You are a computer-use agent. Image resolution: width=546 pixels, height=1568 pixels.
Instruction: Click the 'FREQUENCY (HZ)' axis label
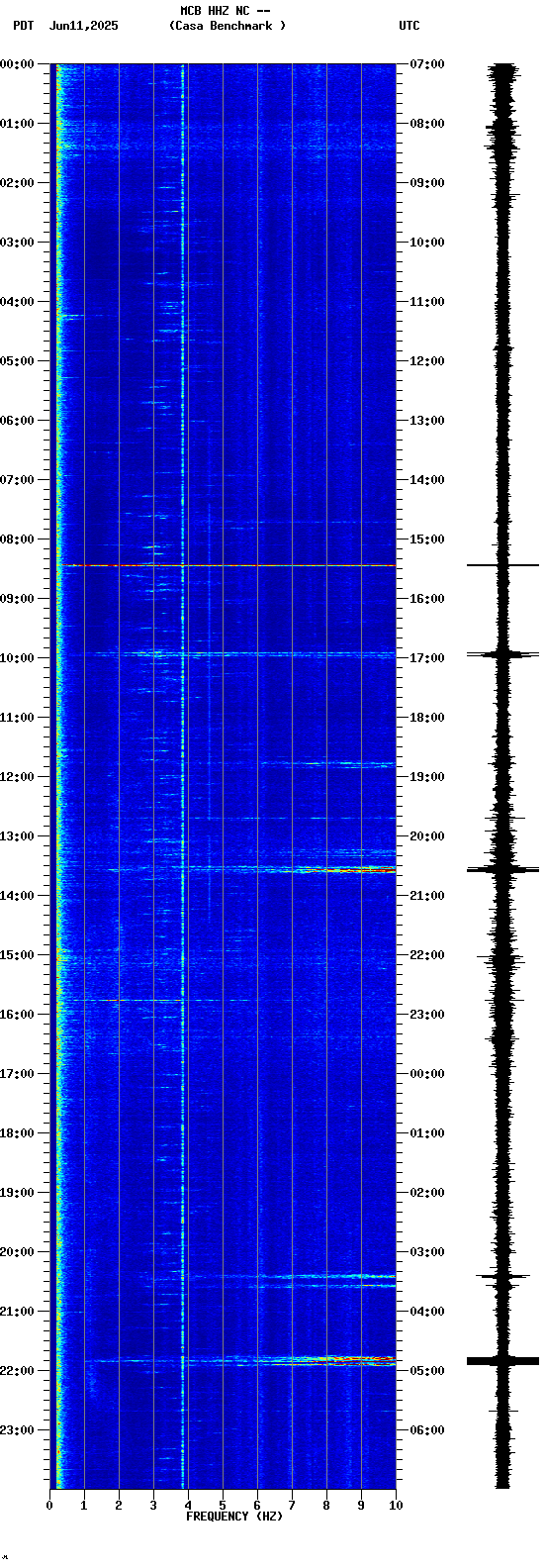pos(234,1517)
